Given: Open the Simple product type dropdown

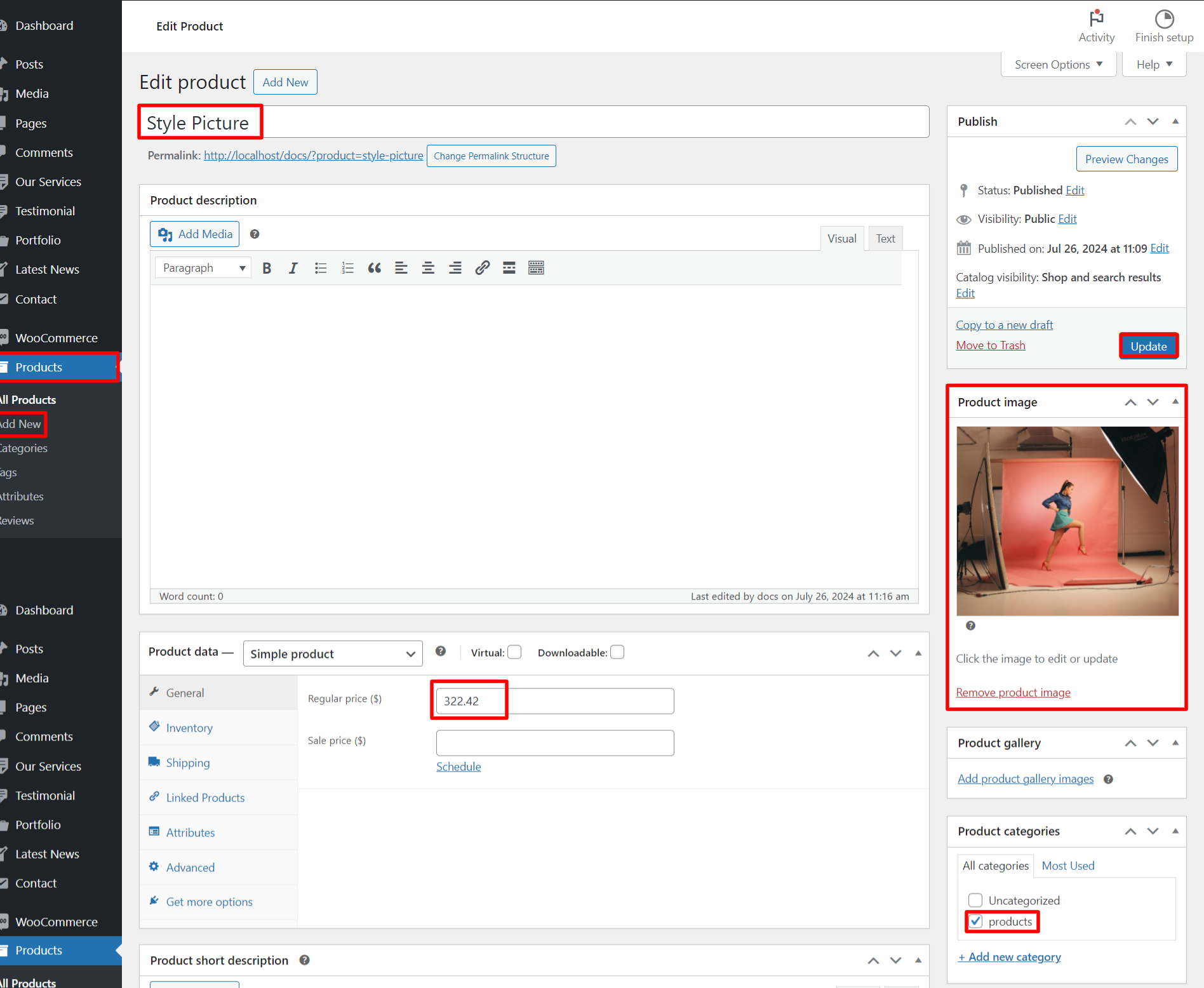Looking at the screenshot, I should click(333, 653).
